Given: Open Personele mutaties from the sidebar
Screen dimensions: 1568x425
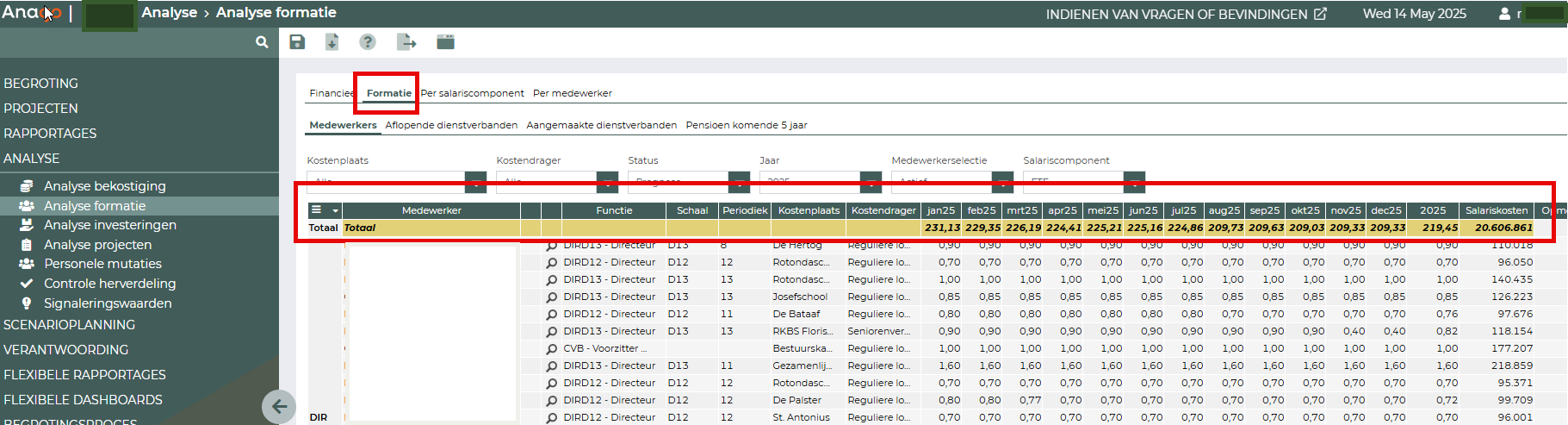Looking at the screenshot, I should point(102,264).
